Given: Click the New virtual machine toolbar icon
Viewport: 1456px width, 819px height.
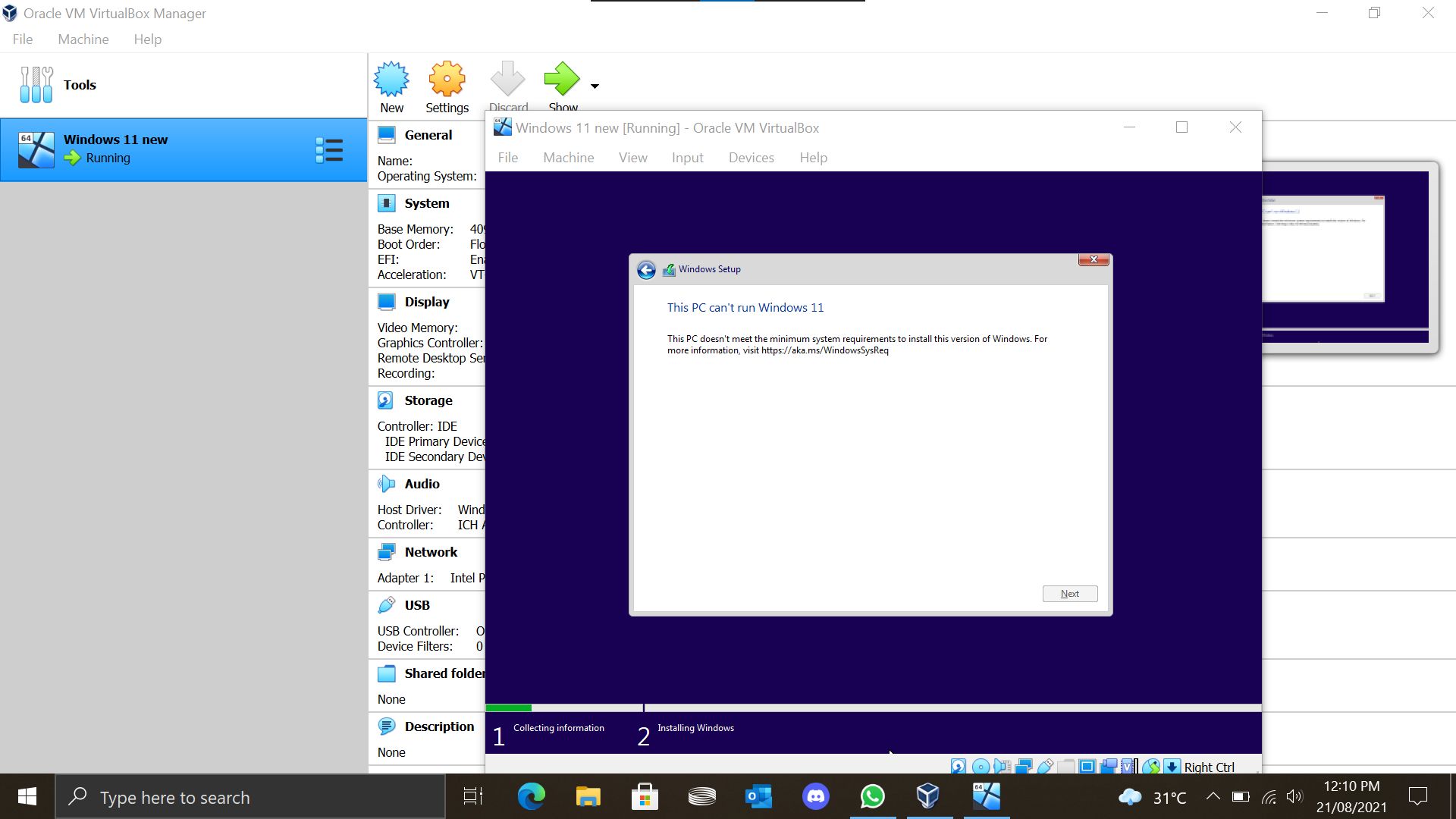Looking at the screenshot, I should (x=391, y=79).
